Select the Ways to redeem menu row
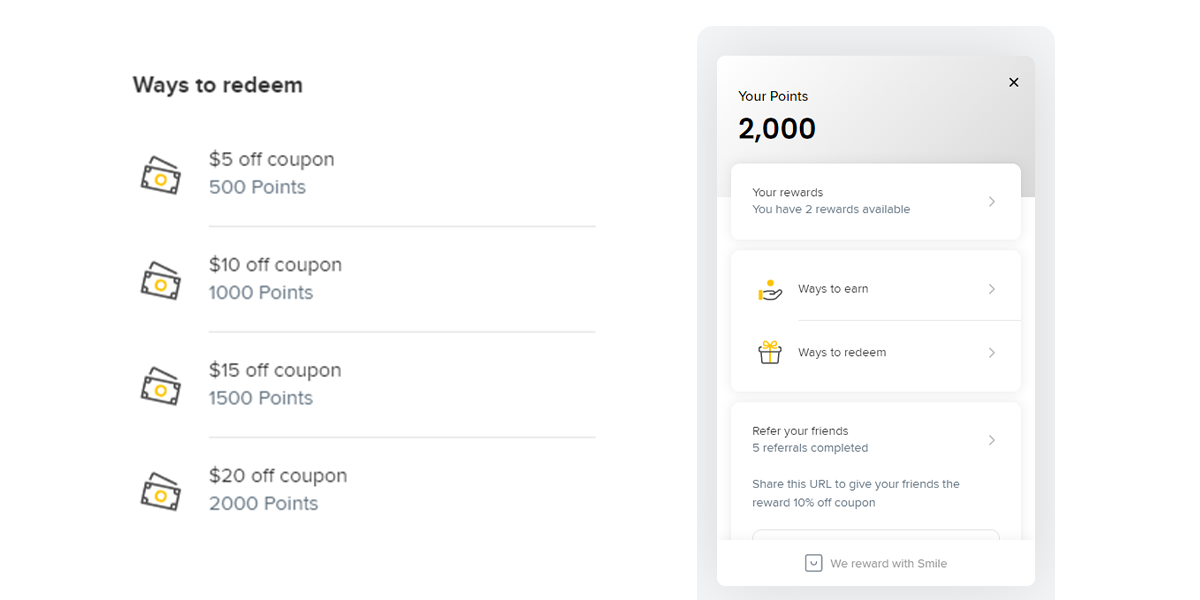The width and height of the screenshot is (1200, 600). (876, 352)
